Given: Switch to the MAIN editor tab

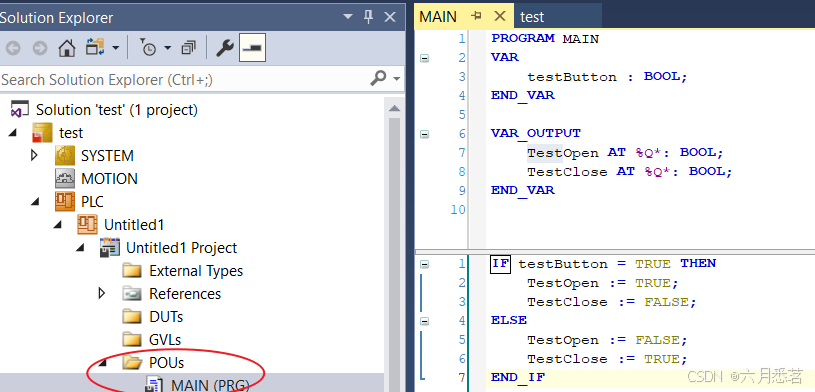Looking at the screenshot, I should [438, 17].
